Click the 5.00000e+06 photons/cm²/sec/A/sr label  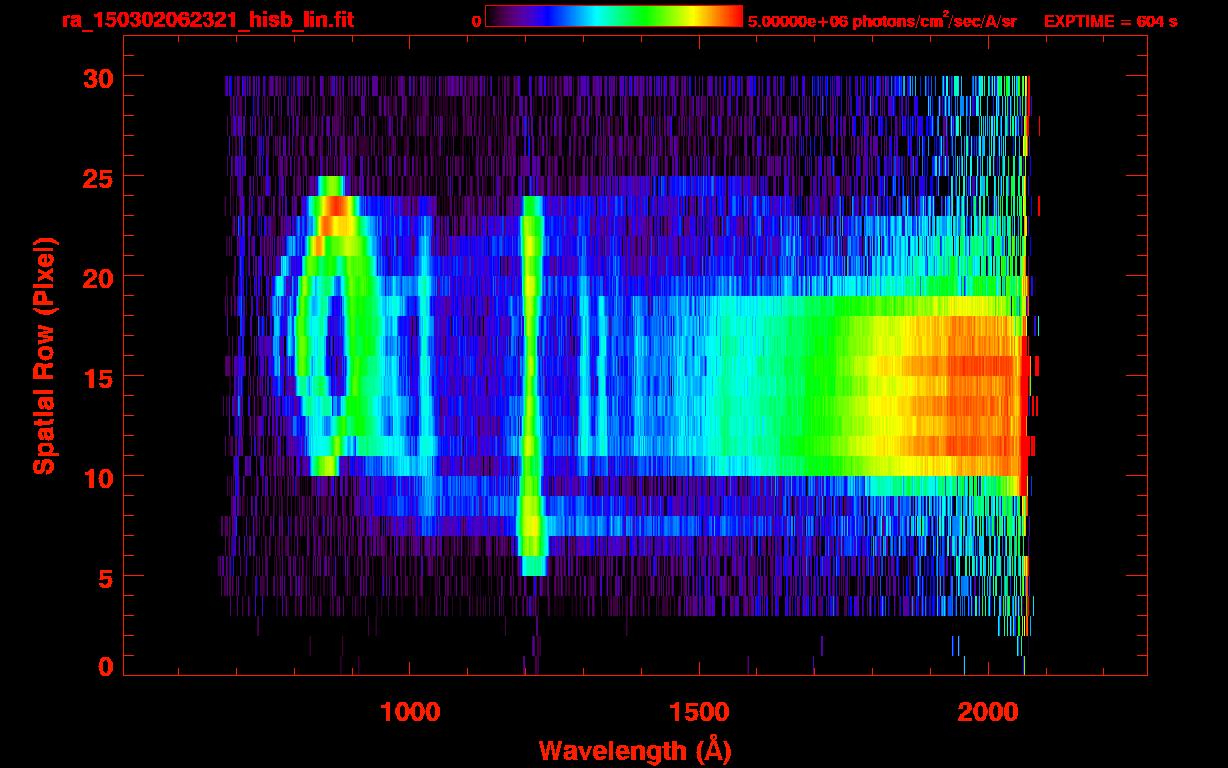(882, 20)
